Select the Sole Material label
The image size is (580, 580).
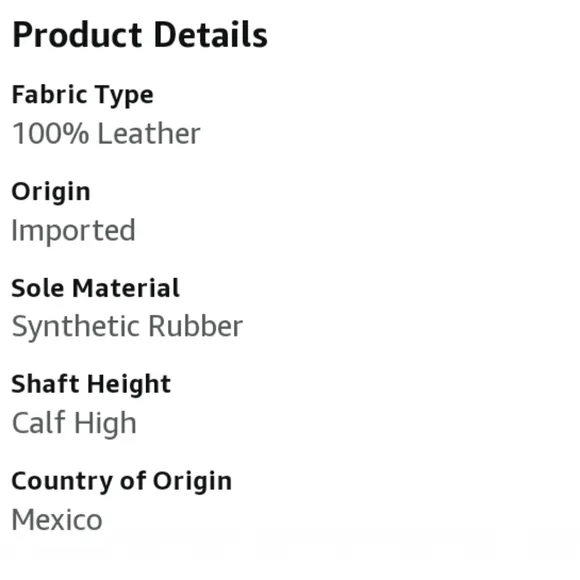[x=95, y=288]
